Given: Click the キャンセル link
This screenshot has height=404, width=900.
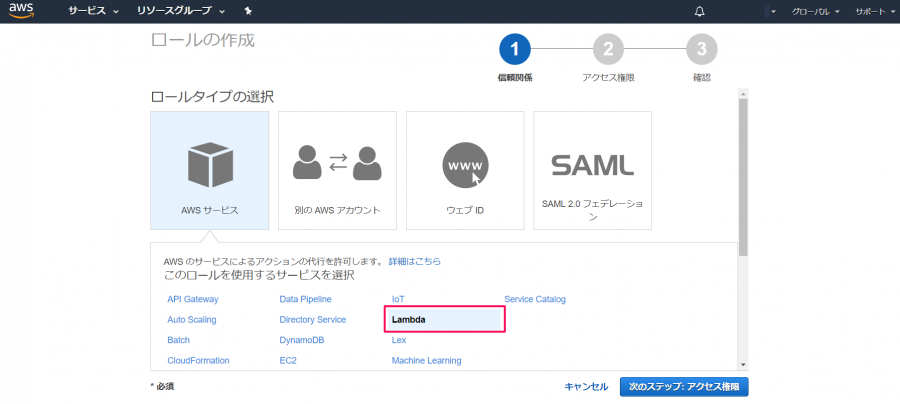Looking at the screenshot, I should pos(586,387).
